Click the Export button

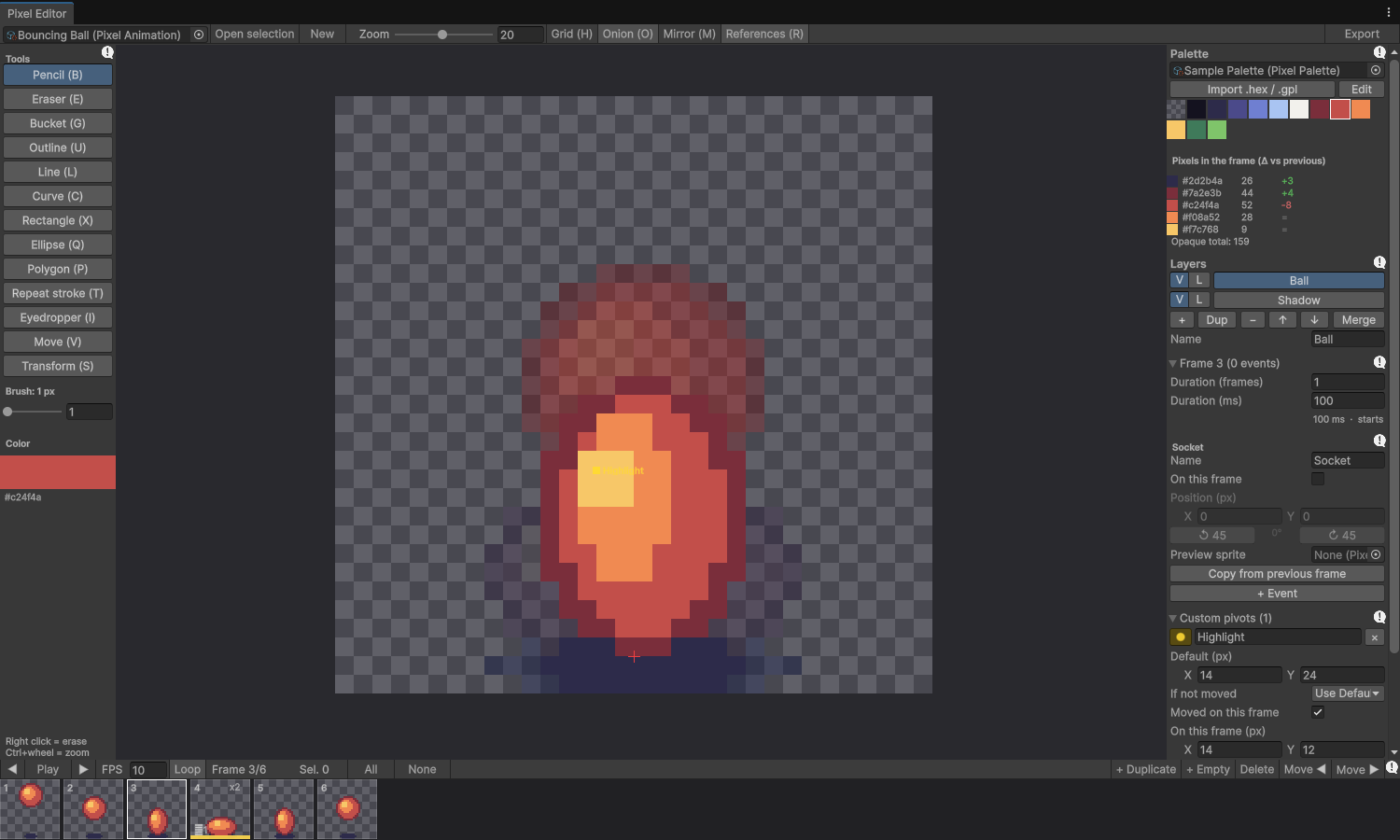coord(1362,34)
